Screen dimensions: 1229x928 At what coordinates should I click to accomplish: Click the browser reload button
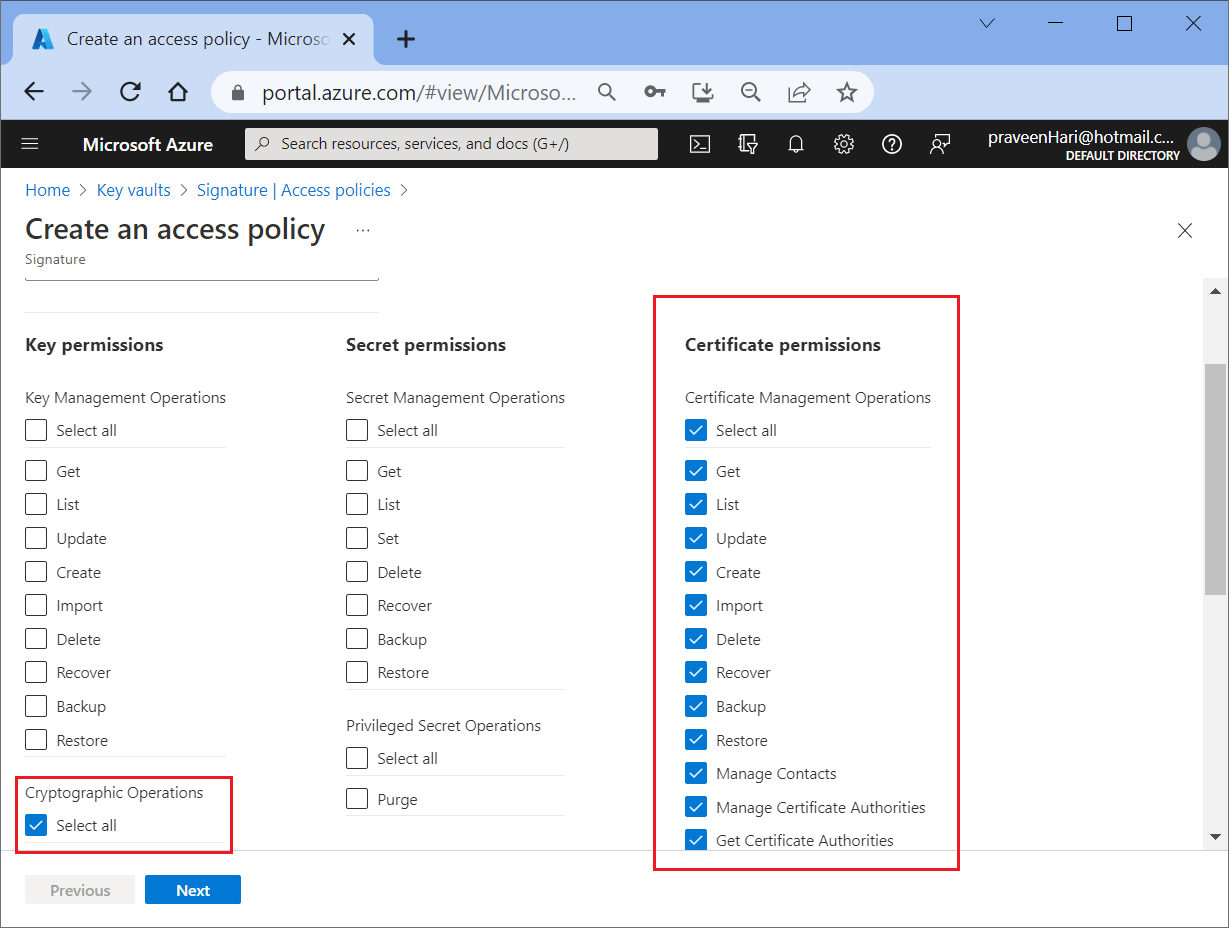130,92
